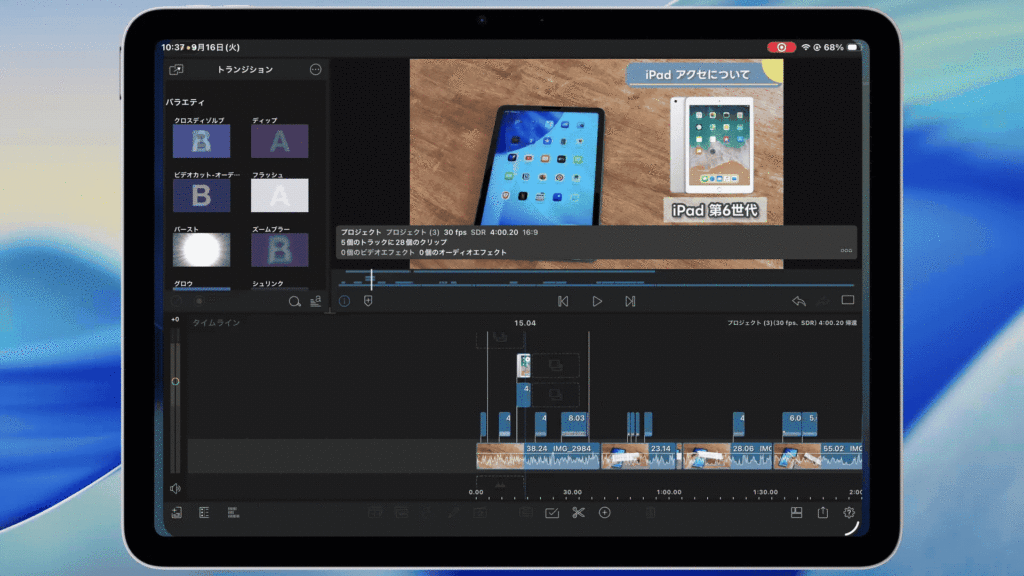This screenshot has height=576, width=1024.
Task: Select the 55.02 main track clip
Action: (818, 456)
